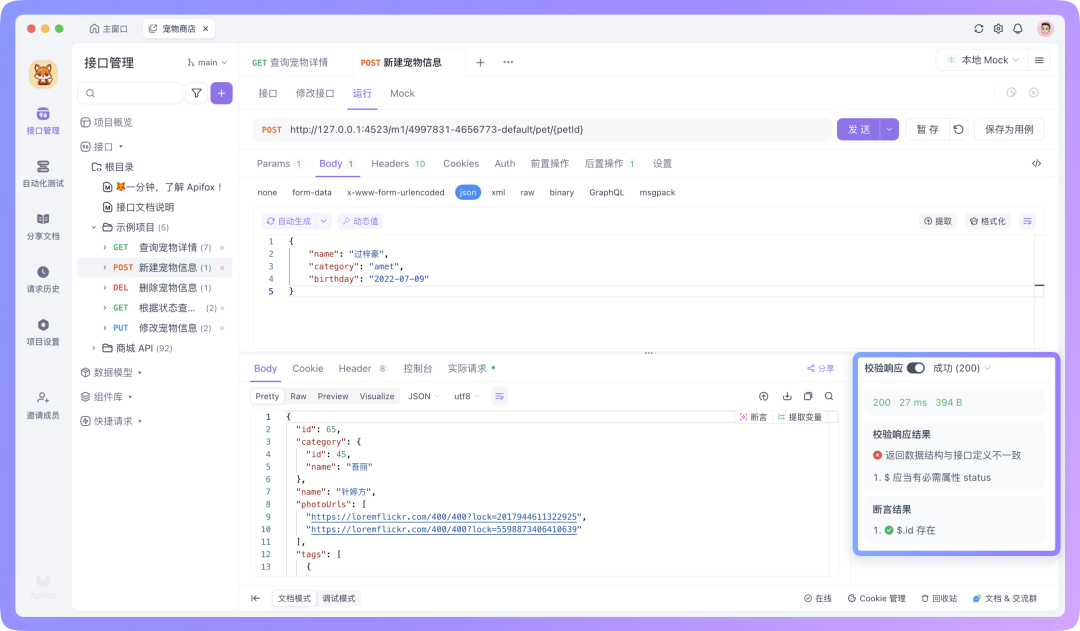Open notifications bell icon
The height and width of the screenshot is (631, 1080).
coord(1017,28)
